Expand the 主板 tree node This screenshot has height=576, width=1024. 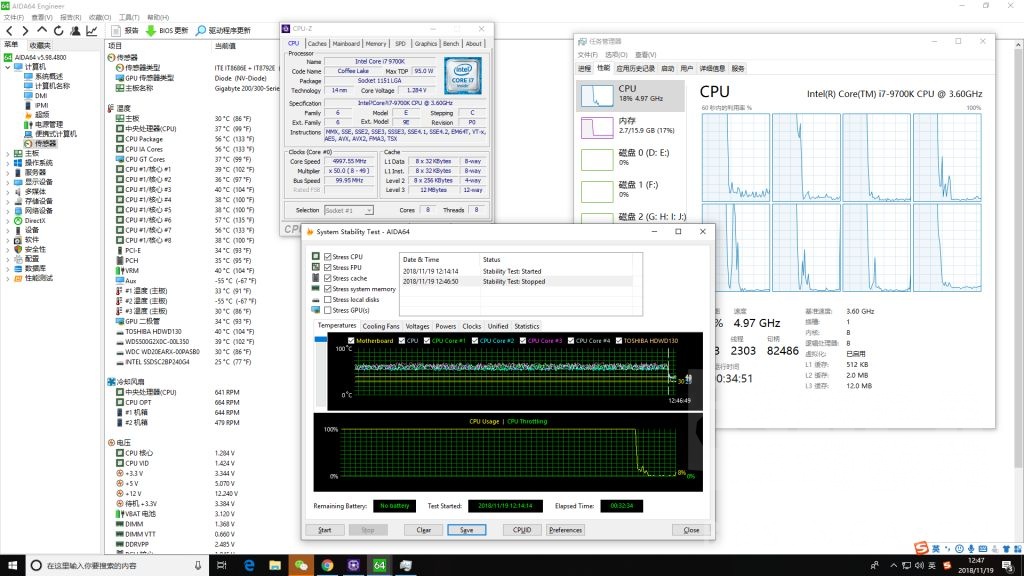[8, 153]
